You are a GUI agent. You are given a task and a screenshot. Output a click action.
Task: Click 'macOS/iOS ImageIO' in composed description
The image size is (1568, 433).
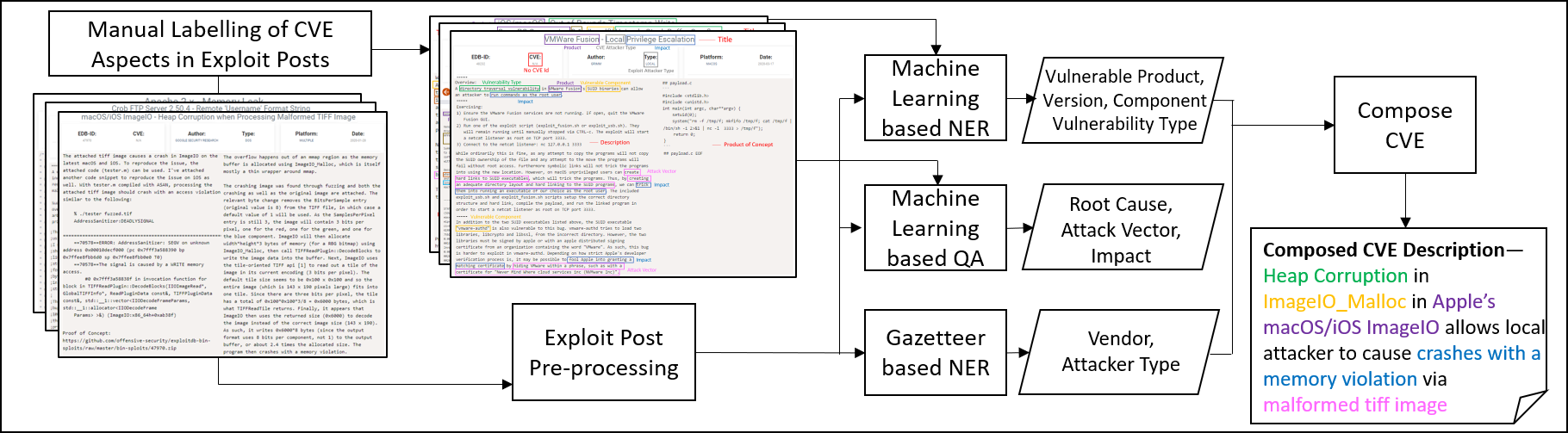(1351, 328)
